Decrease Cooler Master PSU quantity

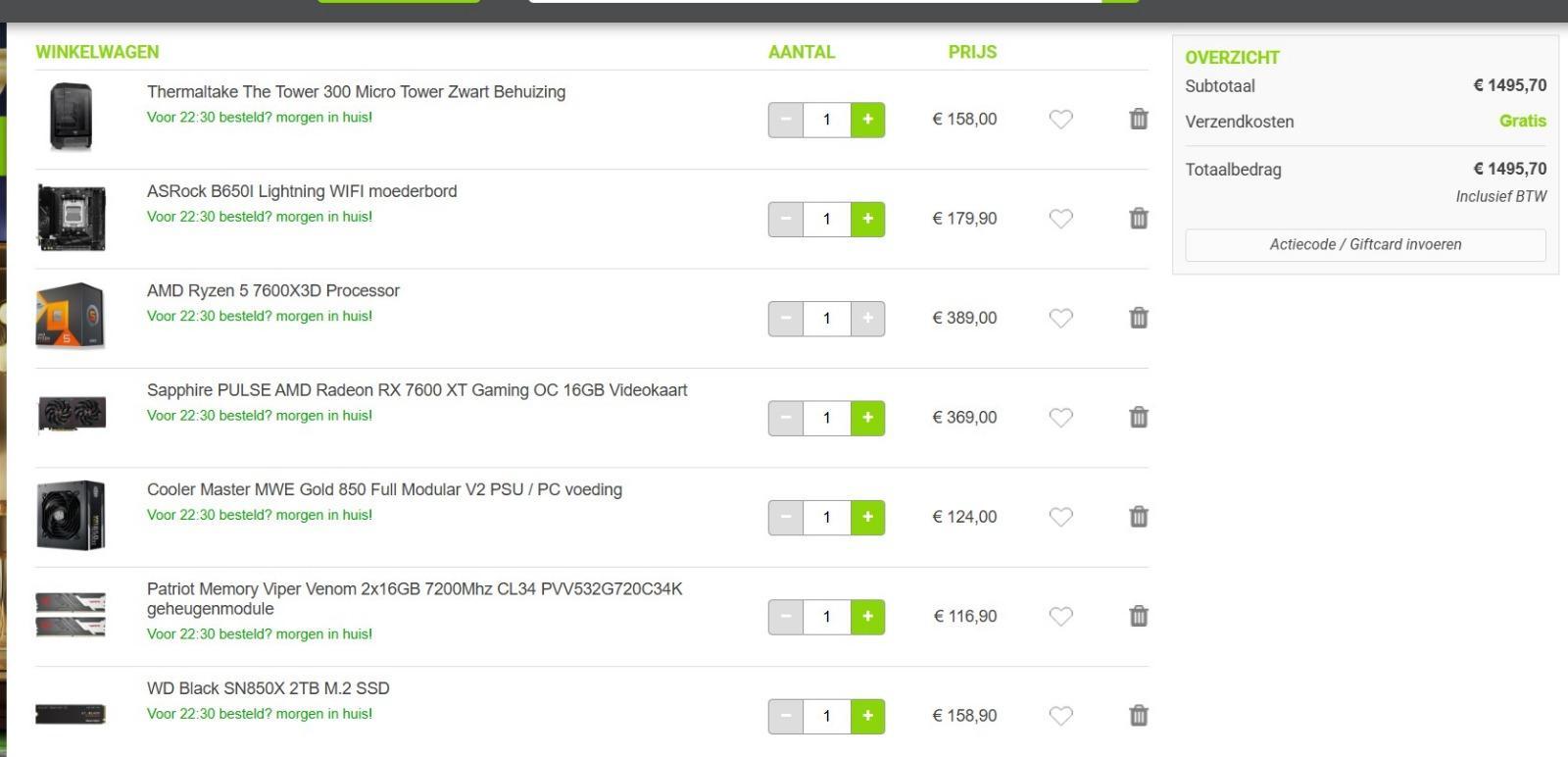(786, 517)
